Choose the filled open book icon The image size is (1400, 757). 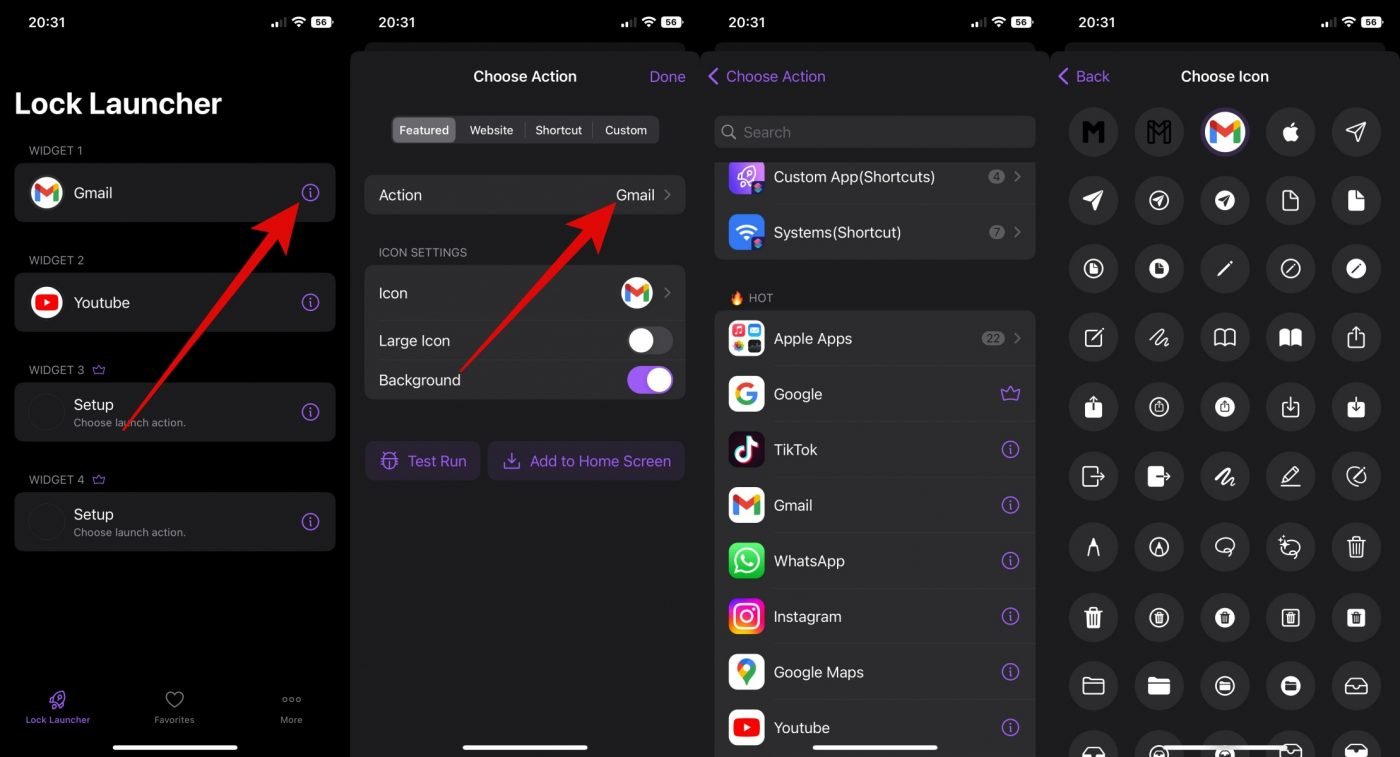(x=1290, y=338)
